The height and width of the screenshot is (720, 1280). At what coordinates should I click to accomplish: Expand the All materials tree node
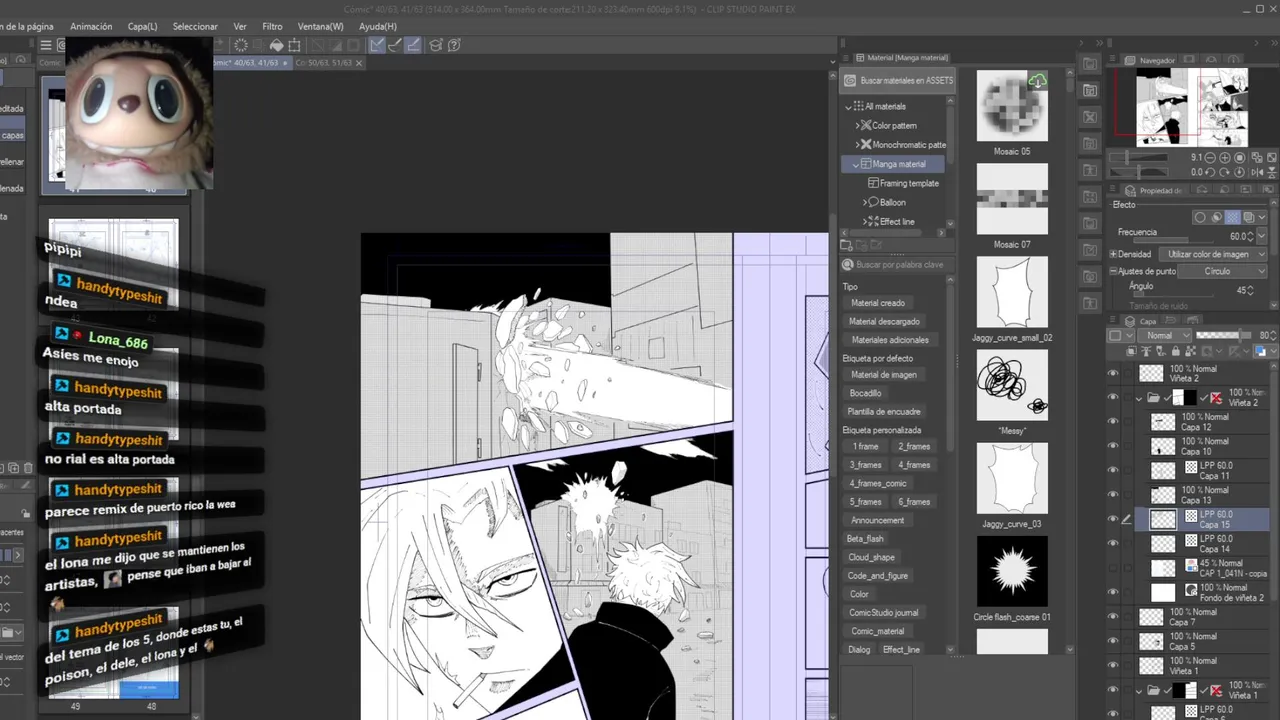pyautogui.click(x=849, y=106)
